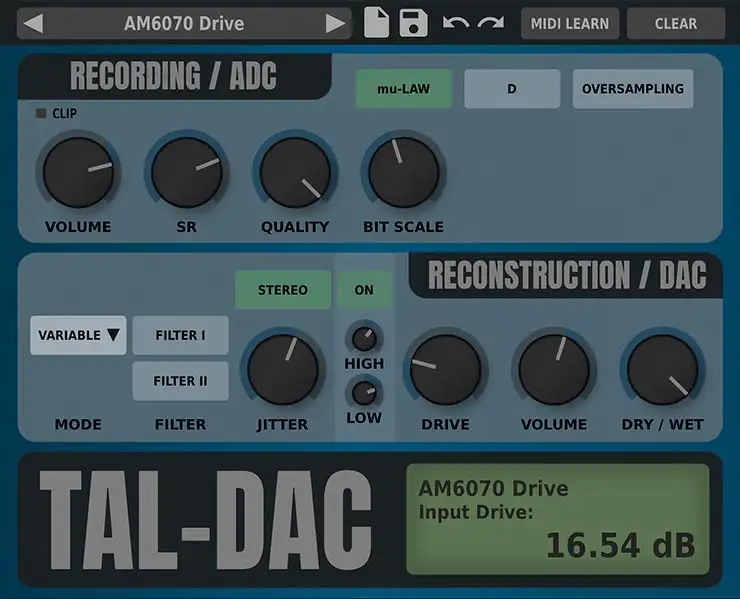Click the small LOW knob
Image resolution: width=740 pixels, height=599 pixels.
tap(364, 393)
